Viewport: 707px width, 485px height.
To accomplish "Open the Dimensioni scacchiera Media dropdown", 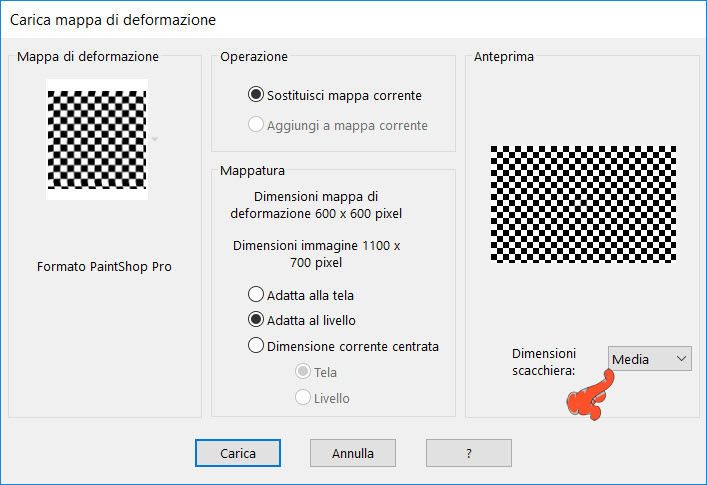I will pyautogui.click(x=649, y=359).
